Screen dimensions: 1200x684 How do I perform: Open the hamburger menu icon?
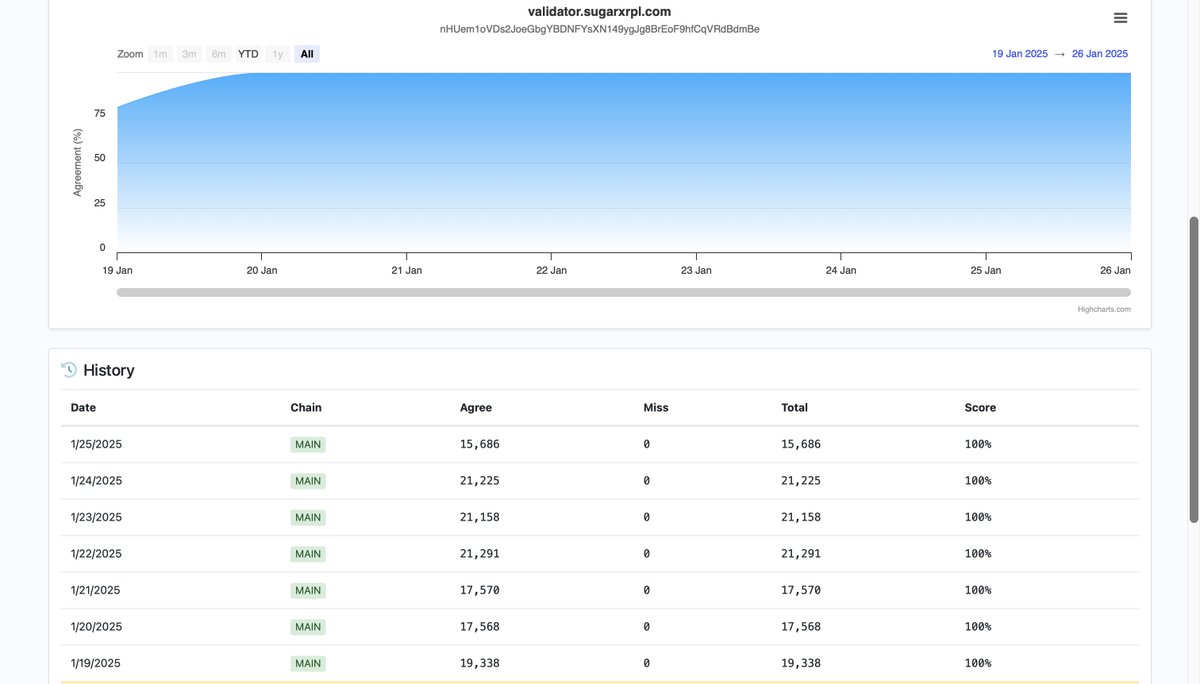[1119, 17]
